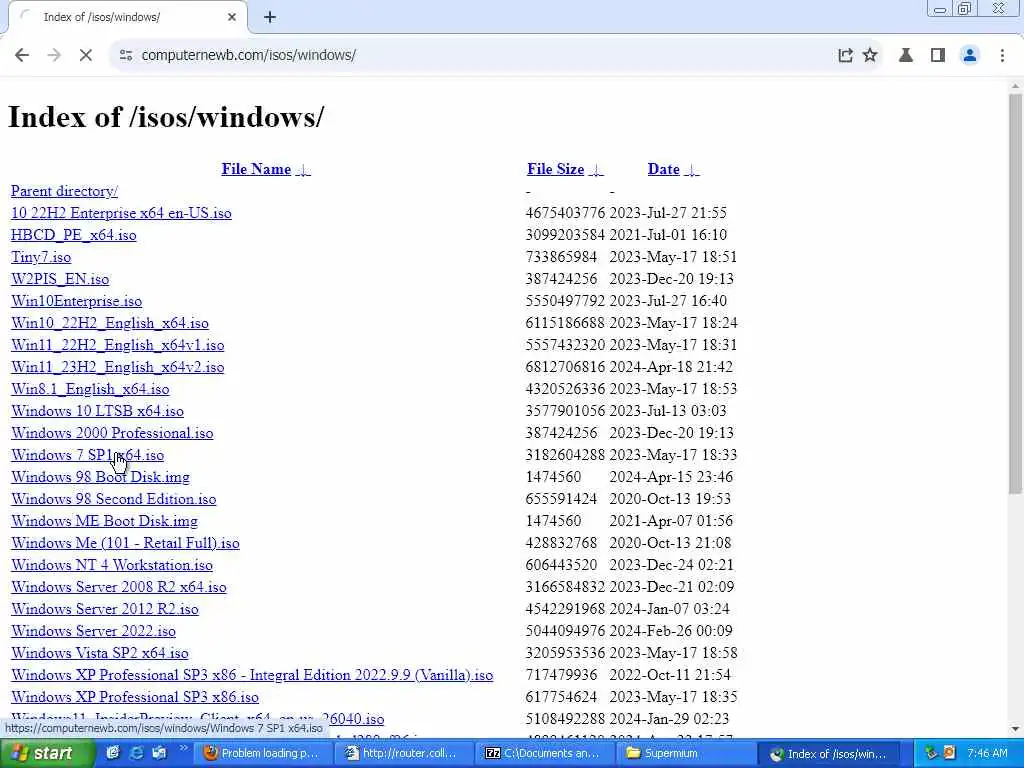Switch to 'http://router.coll...' taskbar window
This screenshot has height=768, width=1024.
pyautogui.click(x=403, y=754)
